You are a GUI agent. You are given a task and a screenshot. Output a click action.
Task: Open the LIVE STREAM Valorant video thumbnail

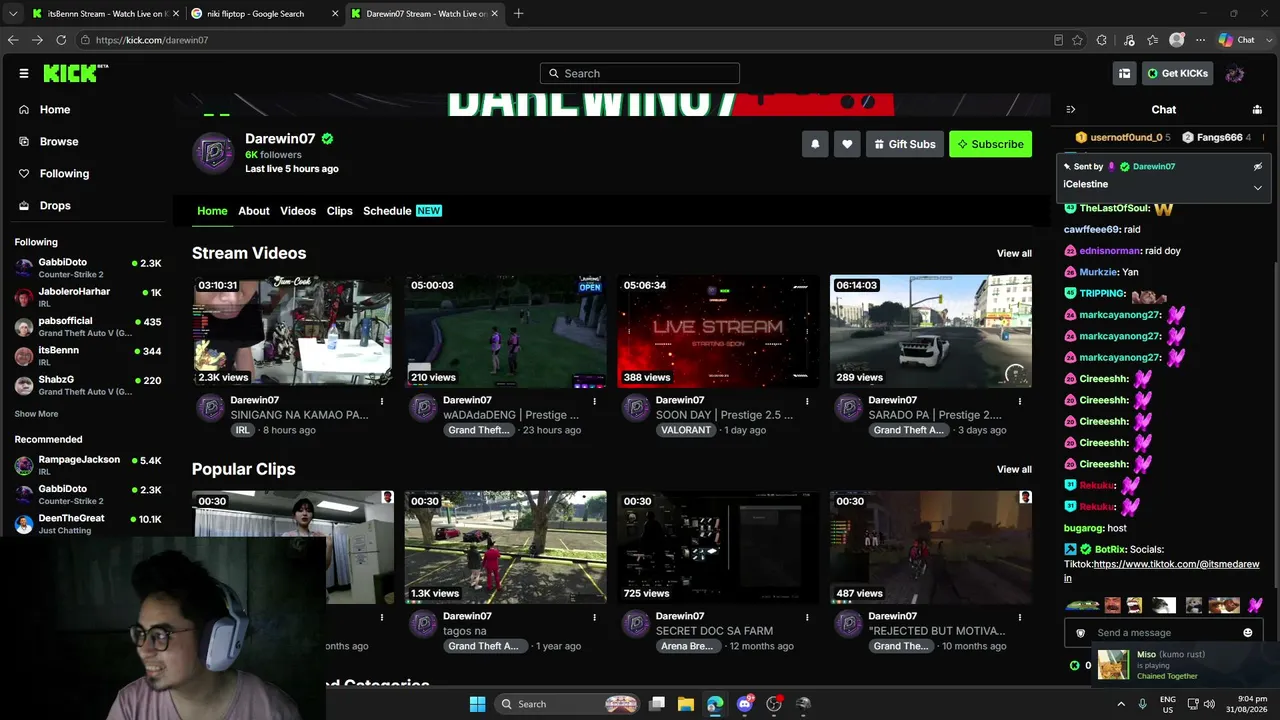[718, 331]
